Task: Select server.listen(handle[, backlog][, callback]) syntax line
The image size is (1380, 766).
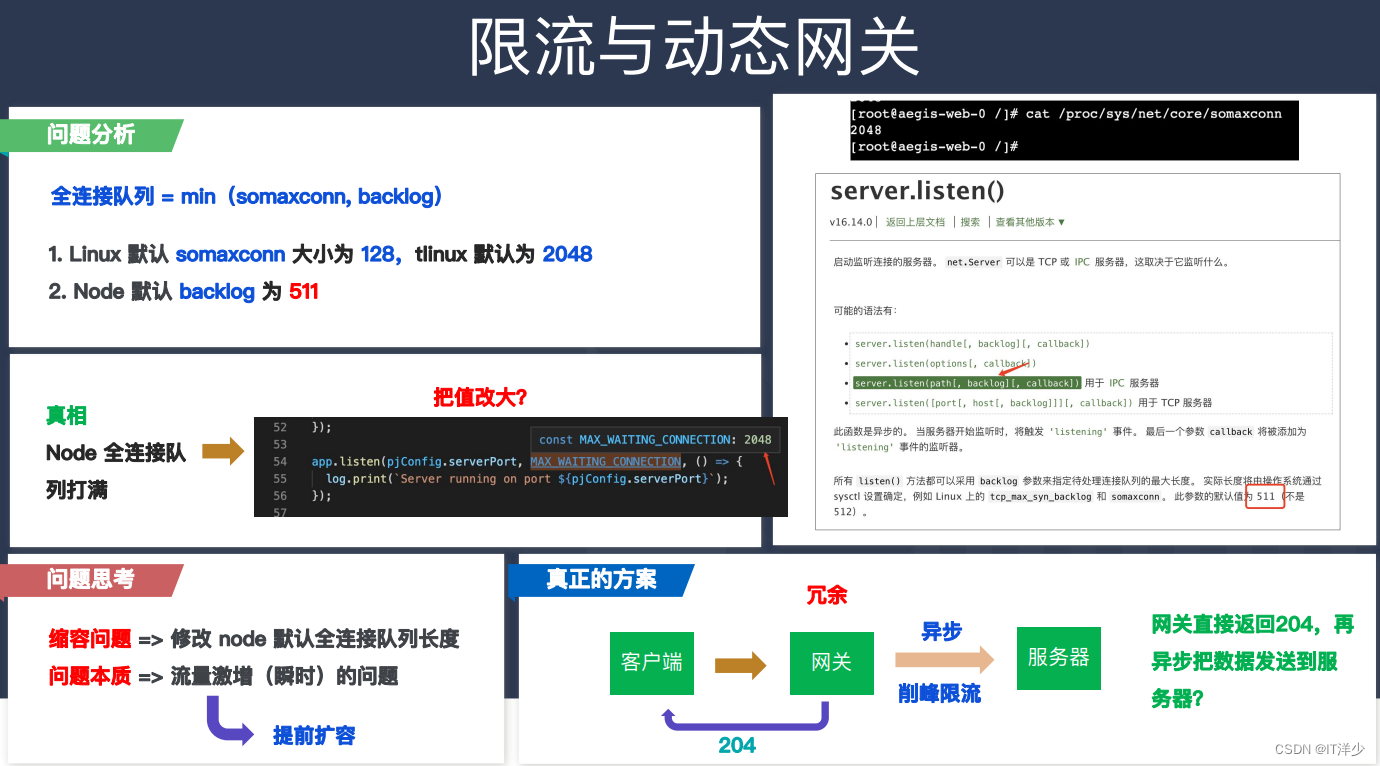Action: (x=972, y=344)
